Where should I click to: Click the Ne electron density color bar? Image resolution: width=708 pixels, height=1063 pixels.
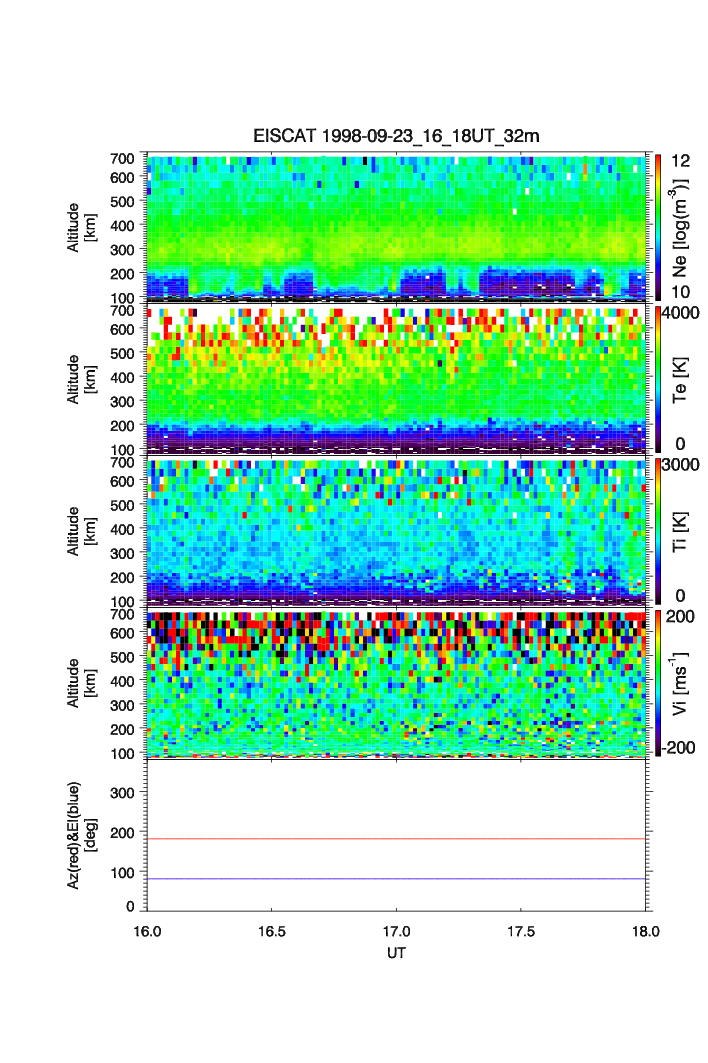656,226
